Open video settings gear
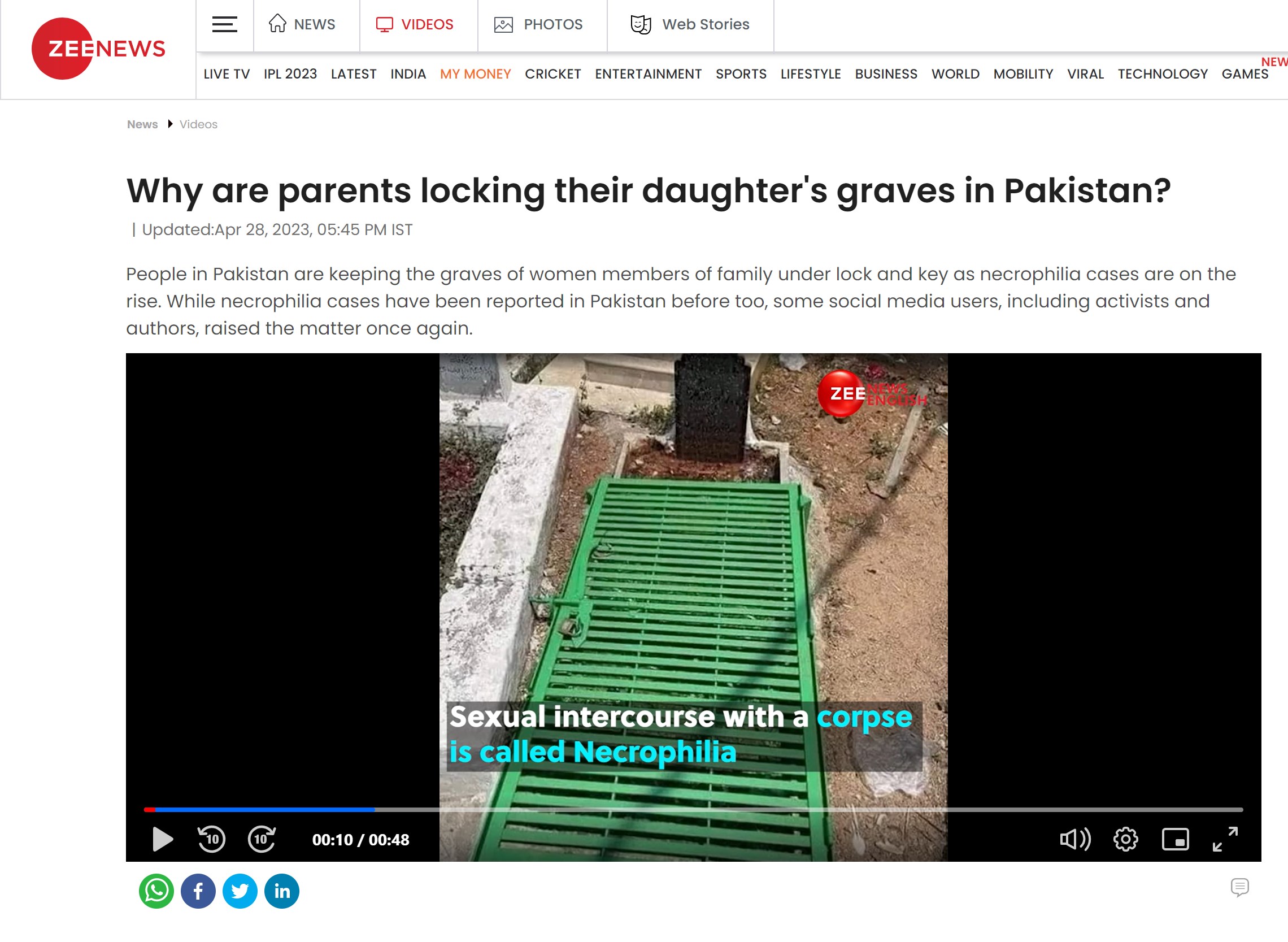 [1125, 839]
